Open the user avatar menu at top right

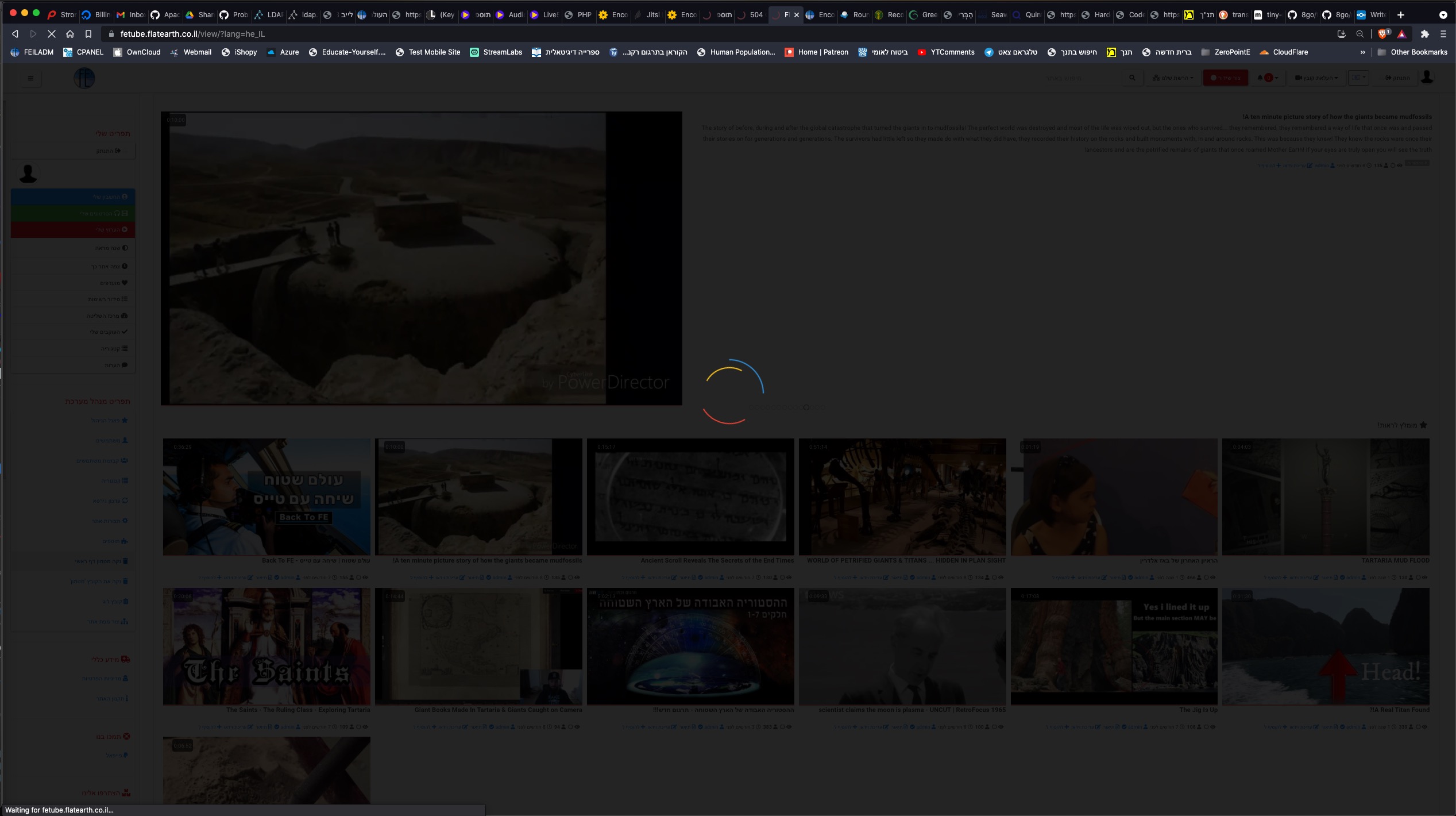coord(1428,76)
